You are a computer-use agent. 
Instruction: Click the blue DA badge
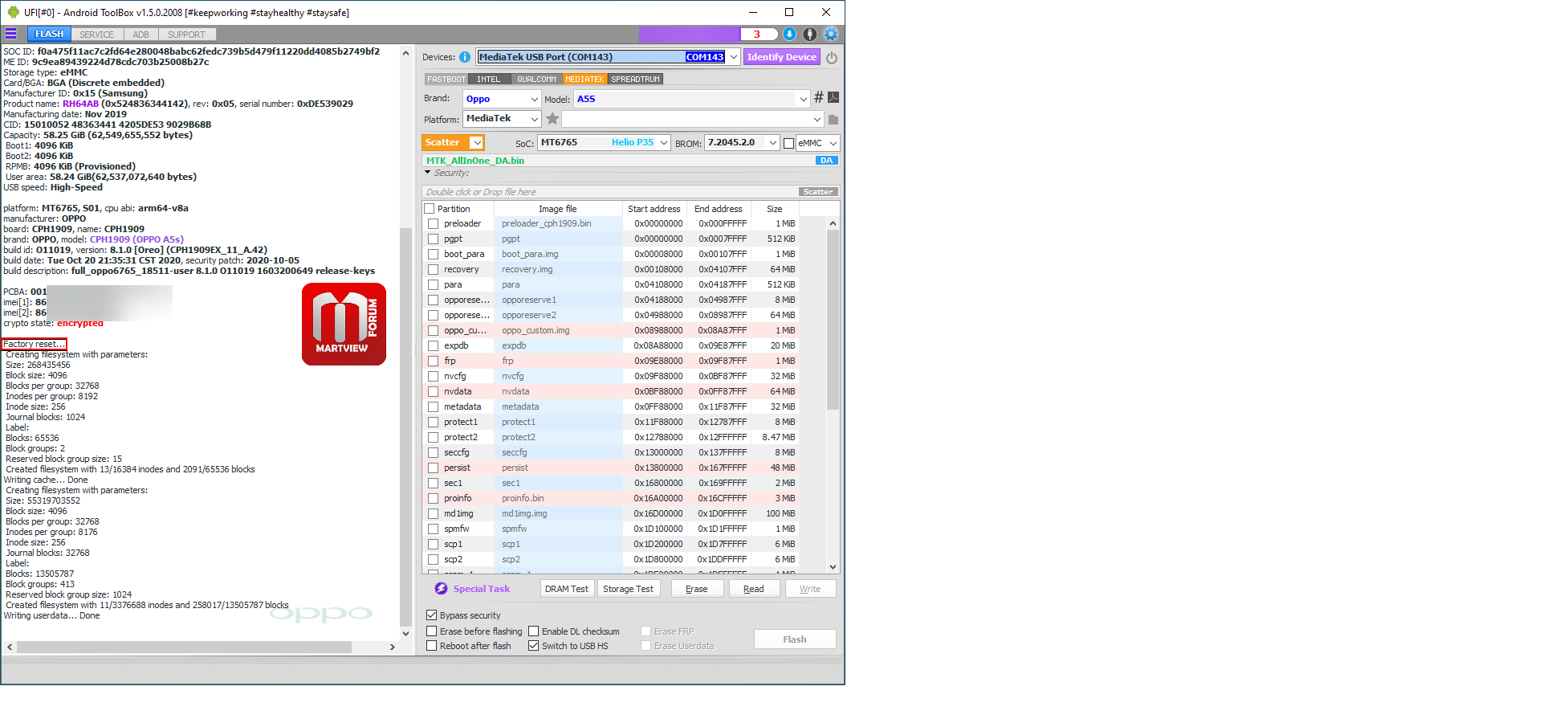827,161
